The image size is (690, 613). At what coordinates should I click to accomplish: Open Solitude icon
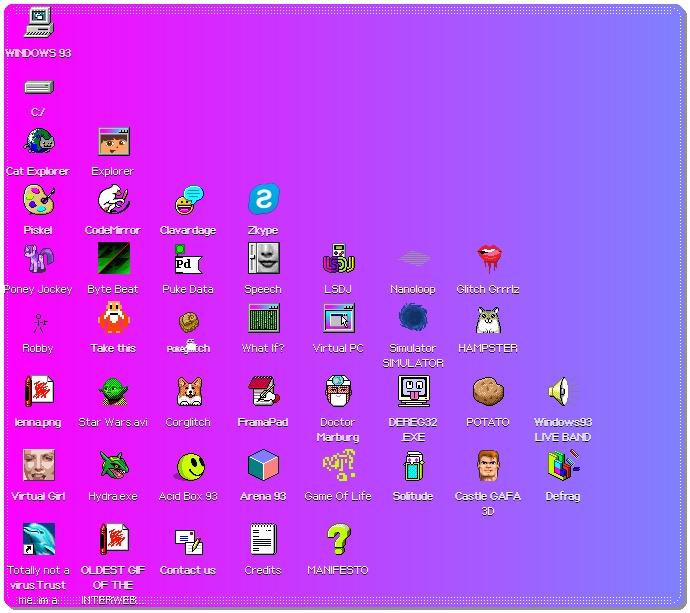tap(414, 466)
